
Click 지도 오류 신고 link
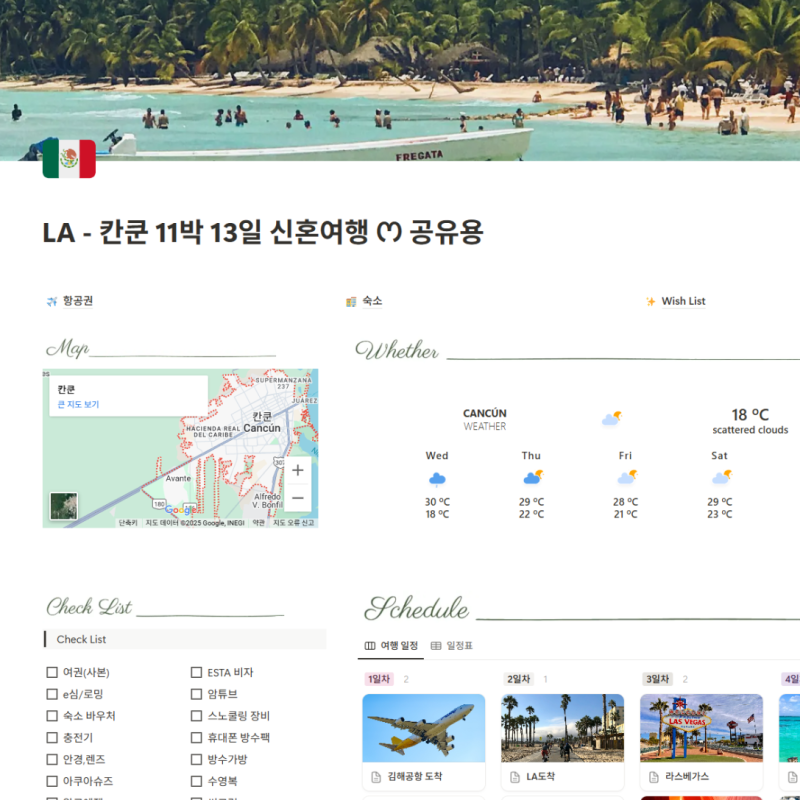[293, 523]
